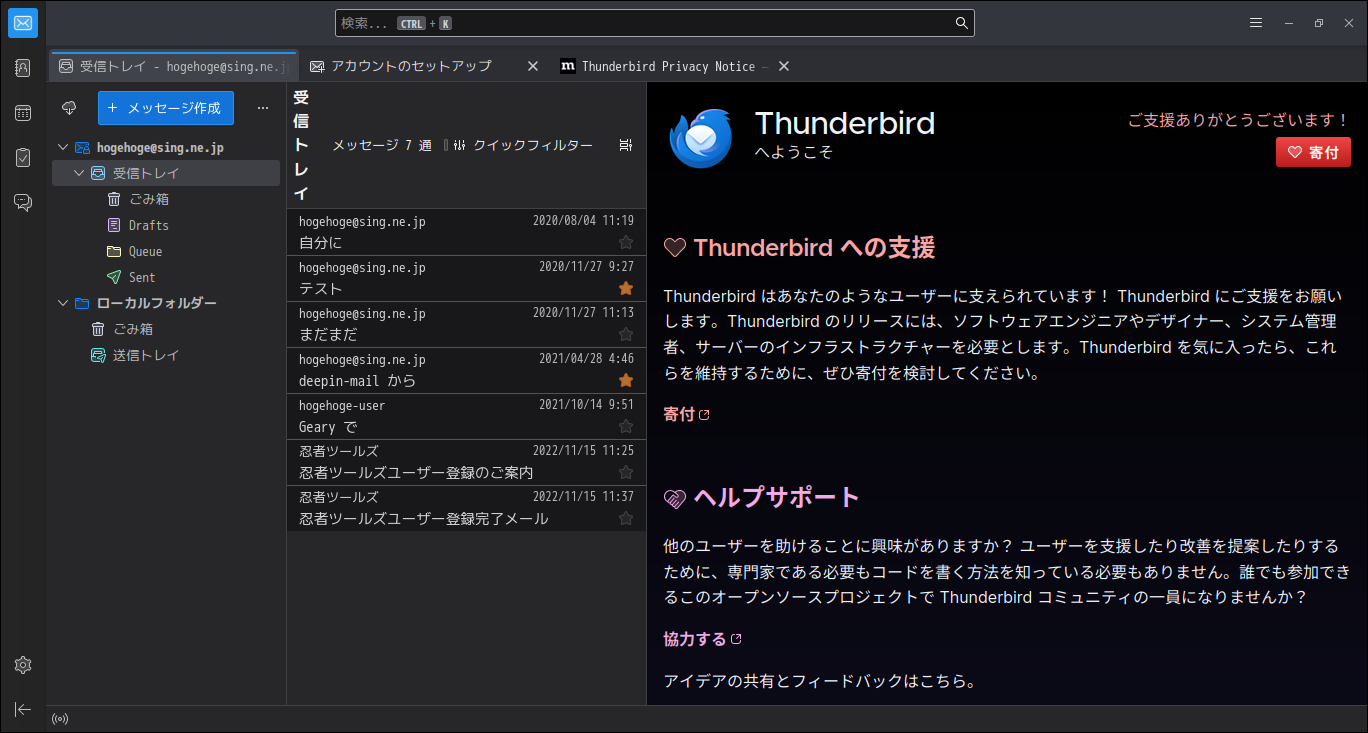Open the message with subject 自分に
This screenshot has width=1368, height=733.
(466, 232)
